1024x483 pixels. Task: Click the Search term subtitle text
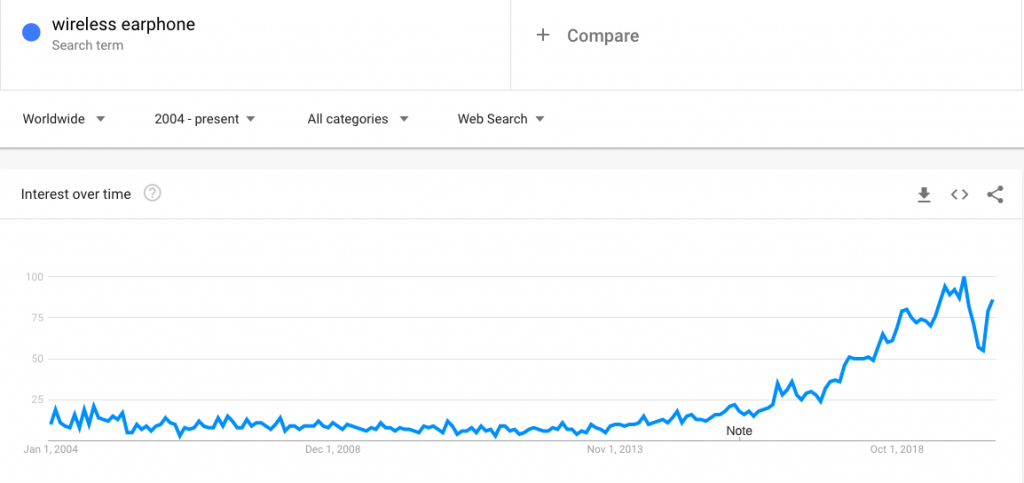(x=88, y=46)
